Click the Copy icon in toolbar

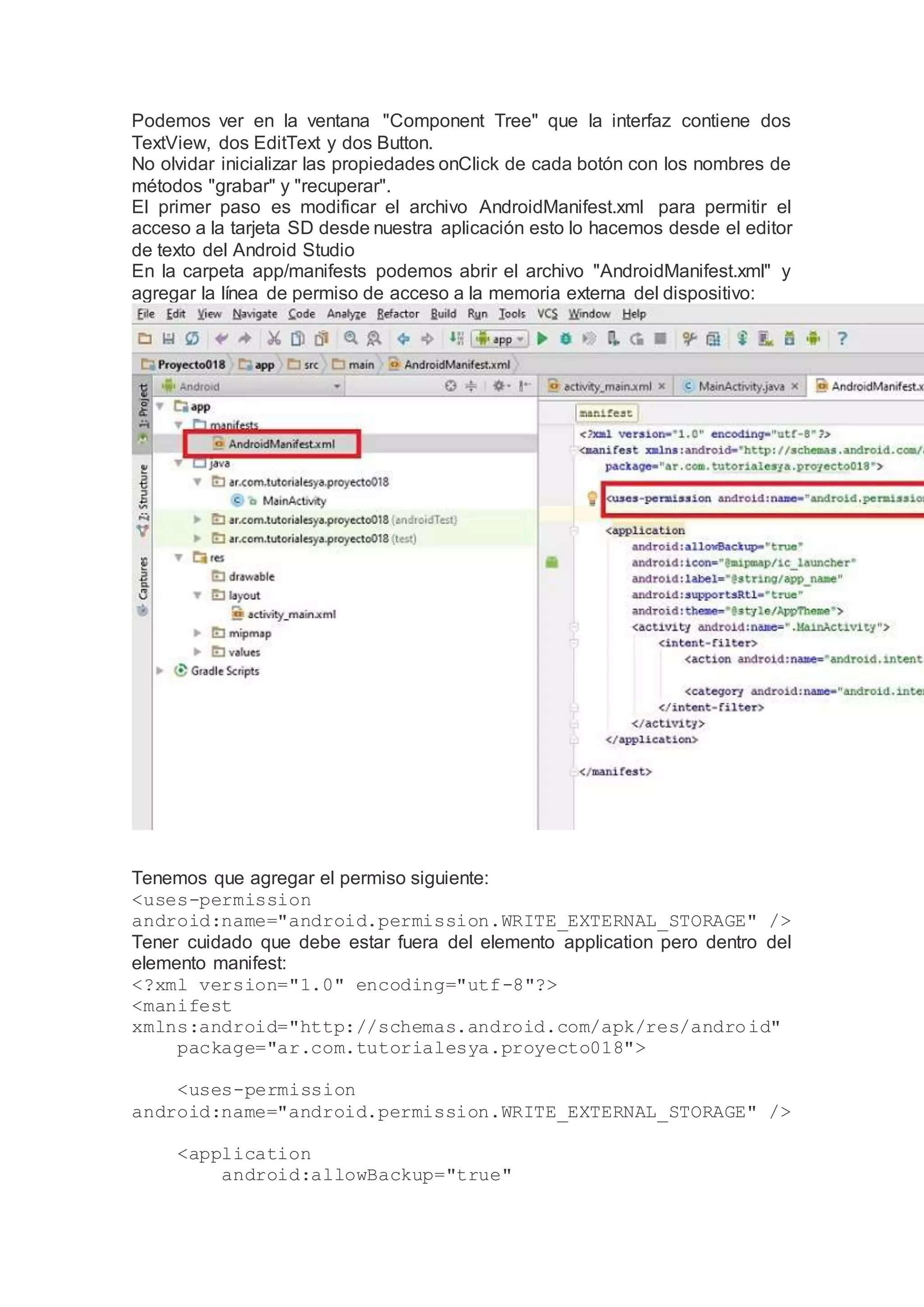(298, 339)
